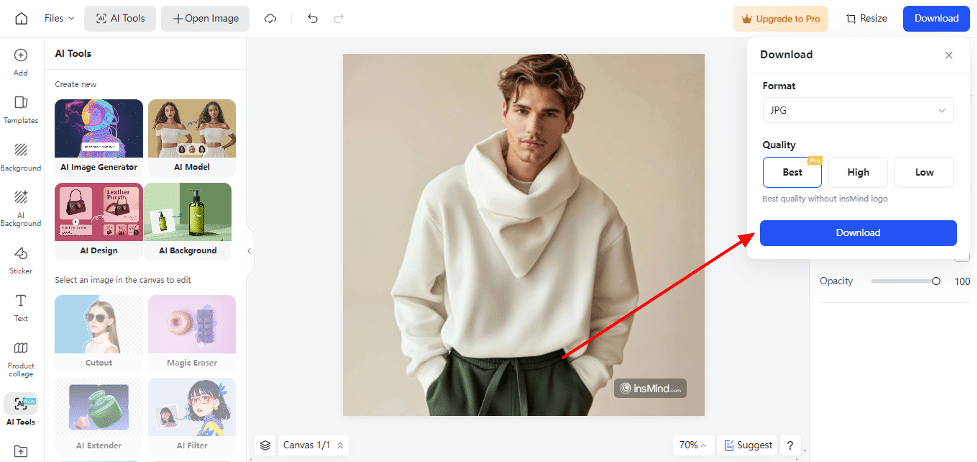Click the Undo arrow icon
This screenshot has width=977, height=462.
coord(313,19)
